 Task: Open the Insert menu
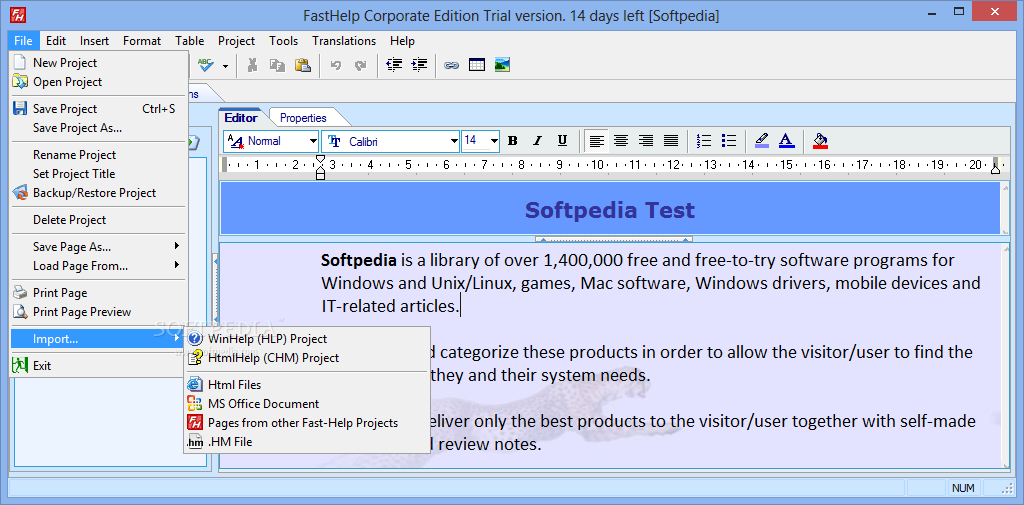[x=95, y=41]
